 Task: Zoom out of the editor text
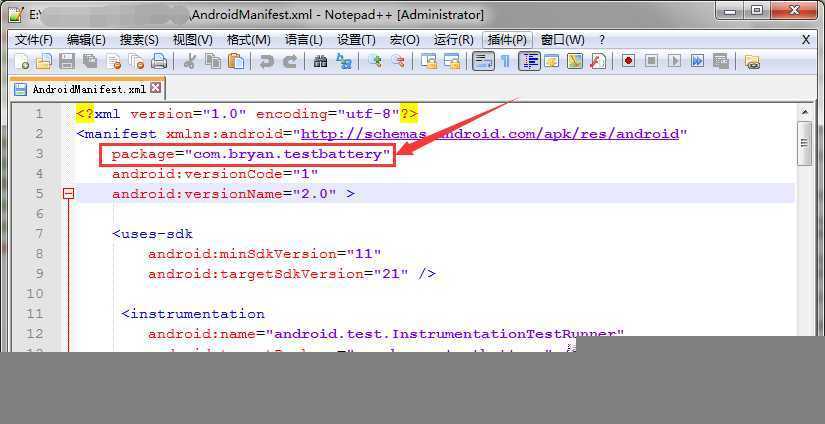click(398, 62)
